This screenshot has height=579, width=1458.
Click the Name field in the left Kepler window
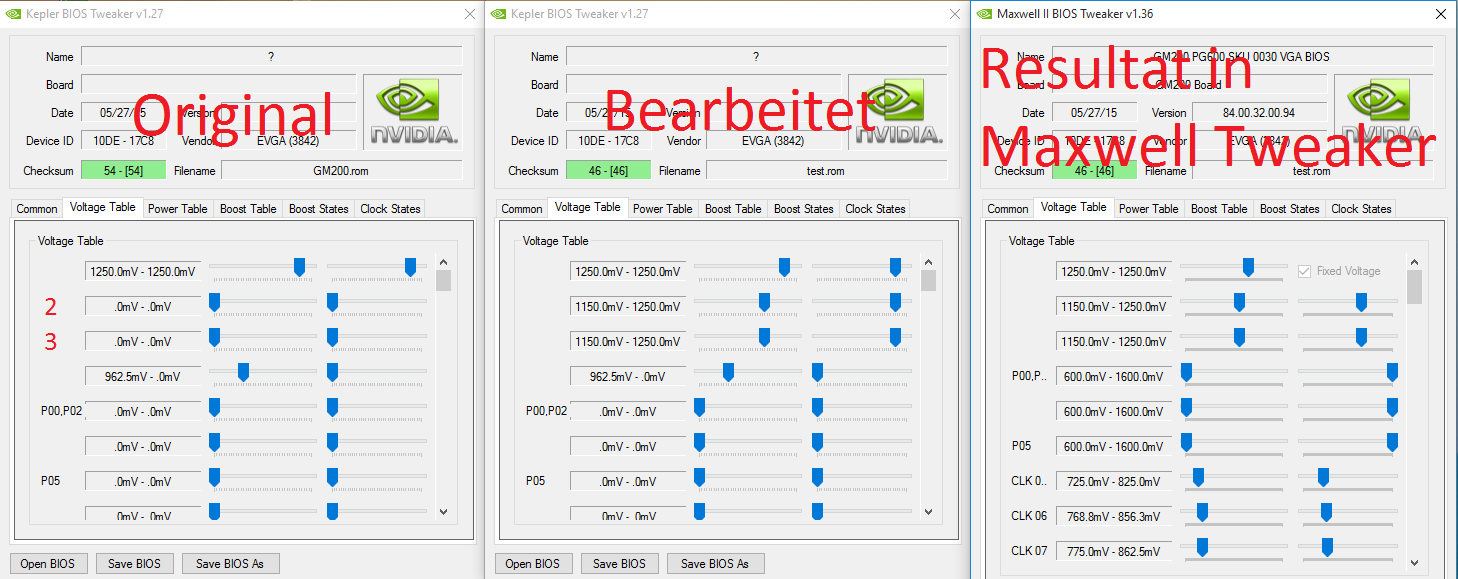[271, 57]
